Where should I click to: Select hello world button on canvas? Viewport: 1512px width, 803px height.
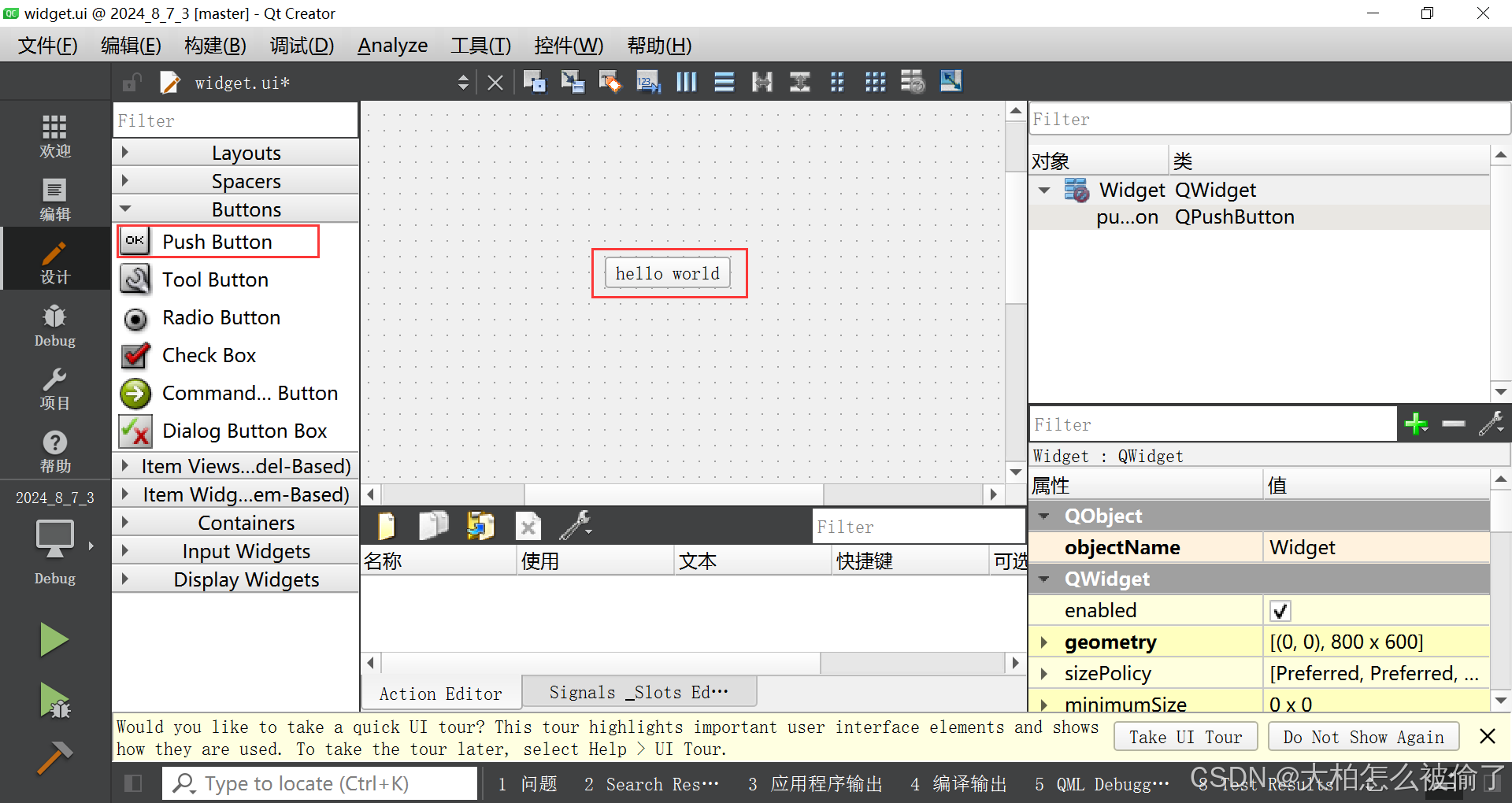click(x=668, y=273)
